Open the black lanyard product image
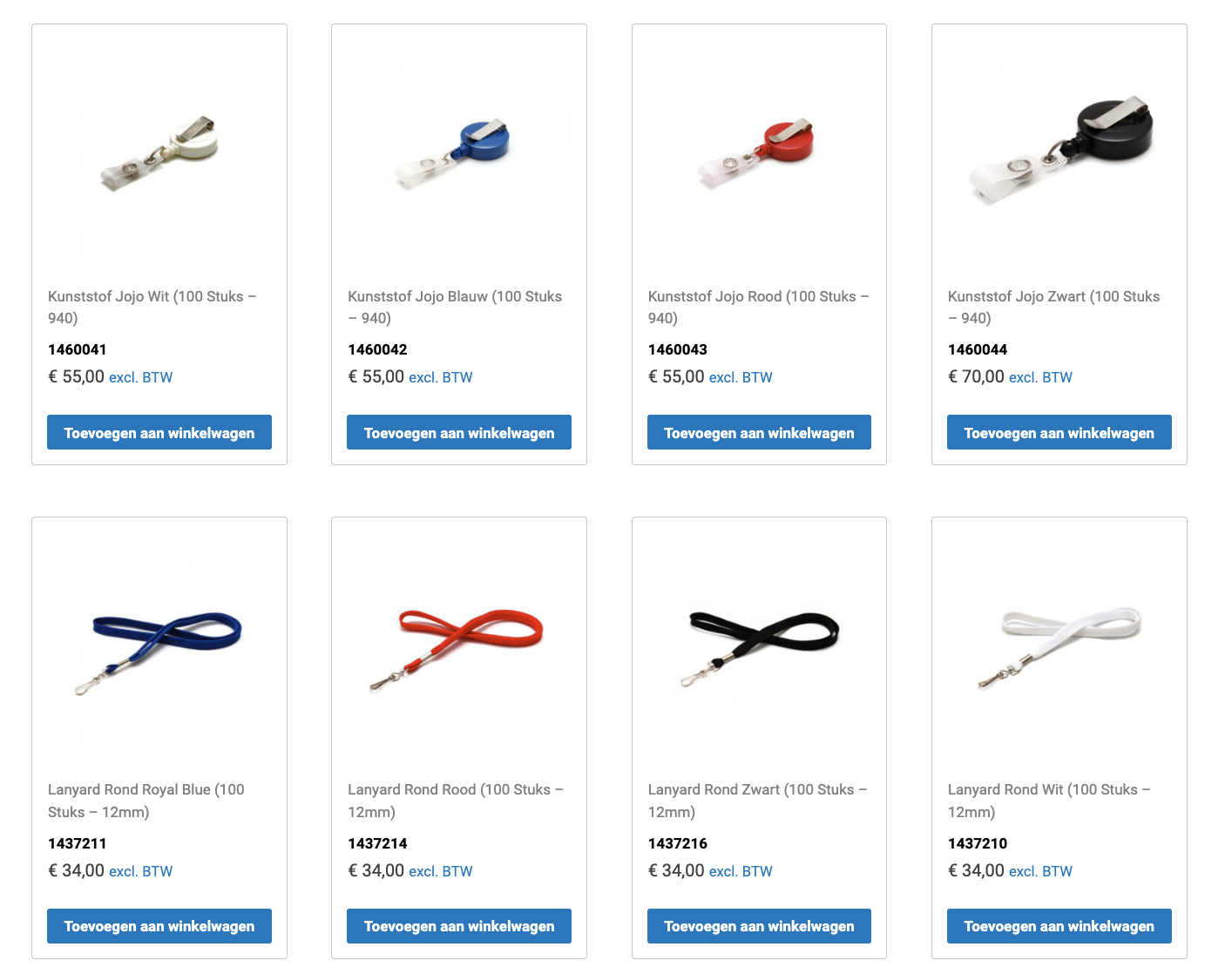This screenshot has width=1232, height=974. pyautogui.click(x=759, y=646)
